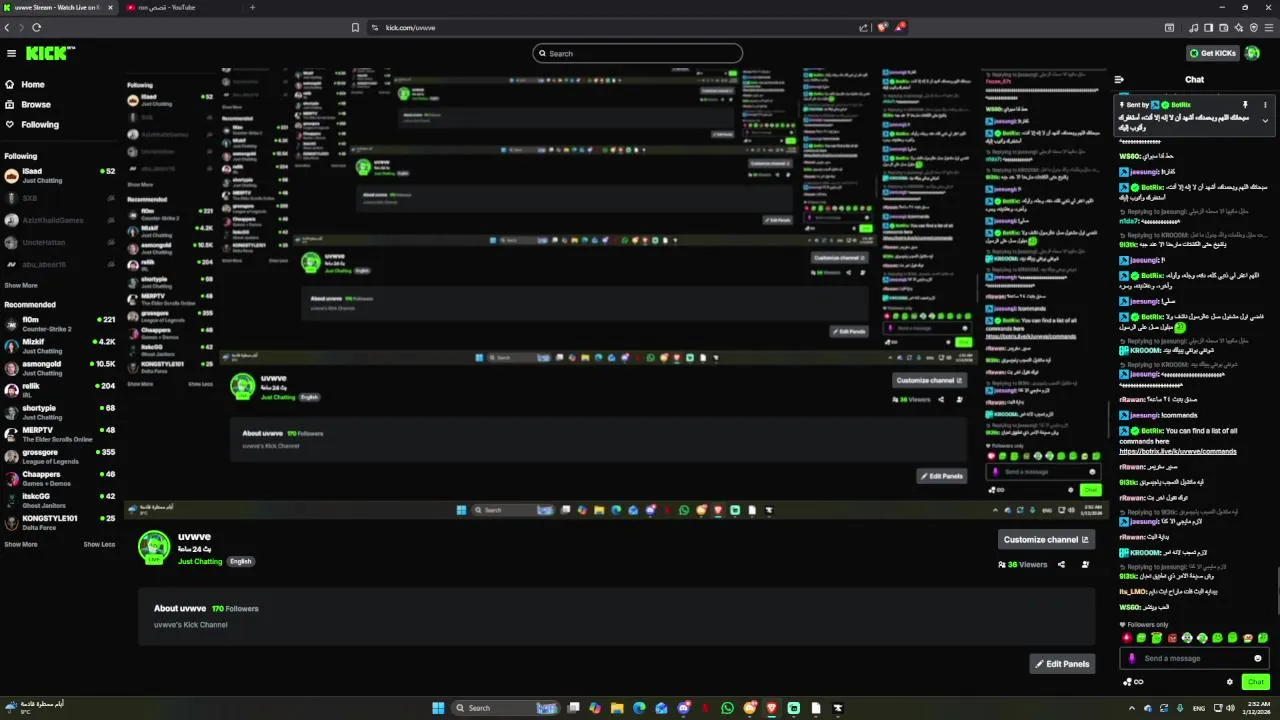Screen dimensions: 1280x720
Task: Open Microsoft Edge from taskbar
Action: (639, 708)
